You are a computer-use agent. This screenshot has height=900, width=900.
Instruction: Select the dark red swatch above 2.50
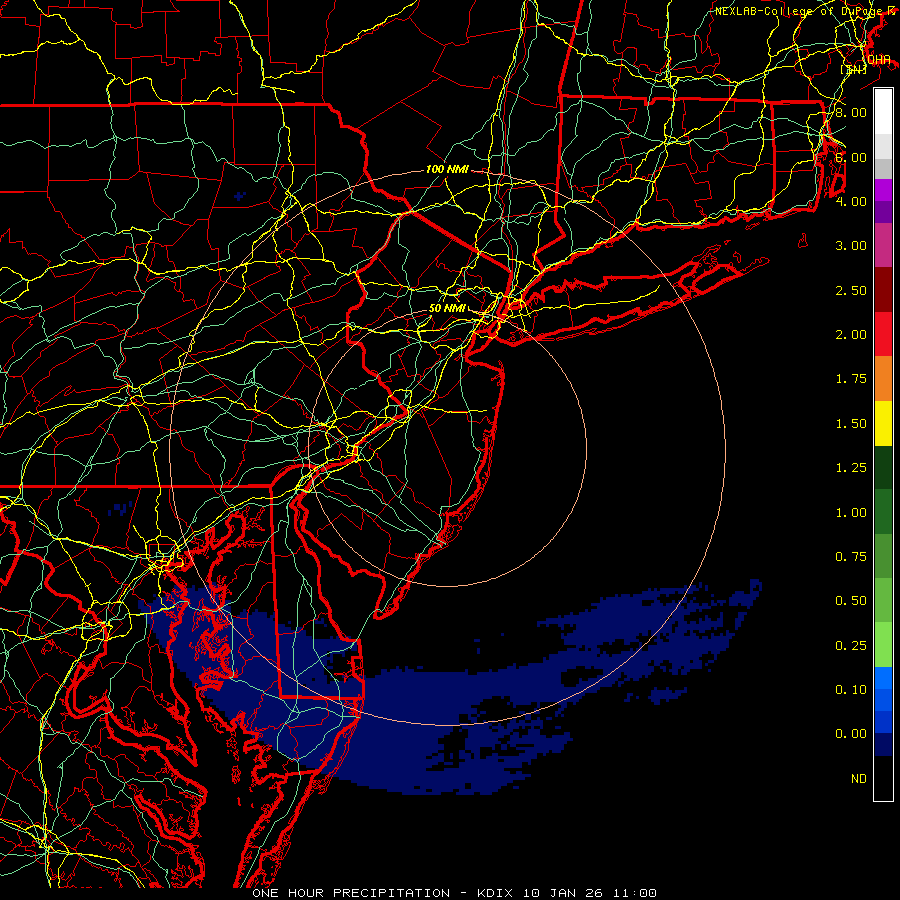(883, 290)
